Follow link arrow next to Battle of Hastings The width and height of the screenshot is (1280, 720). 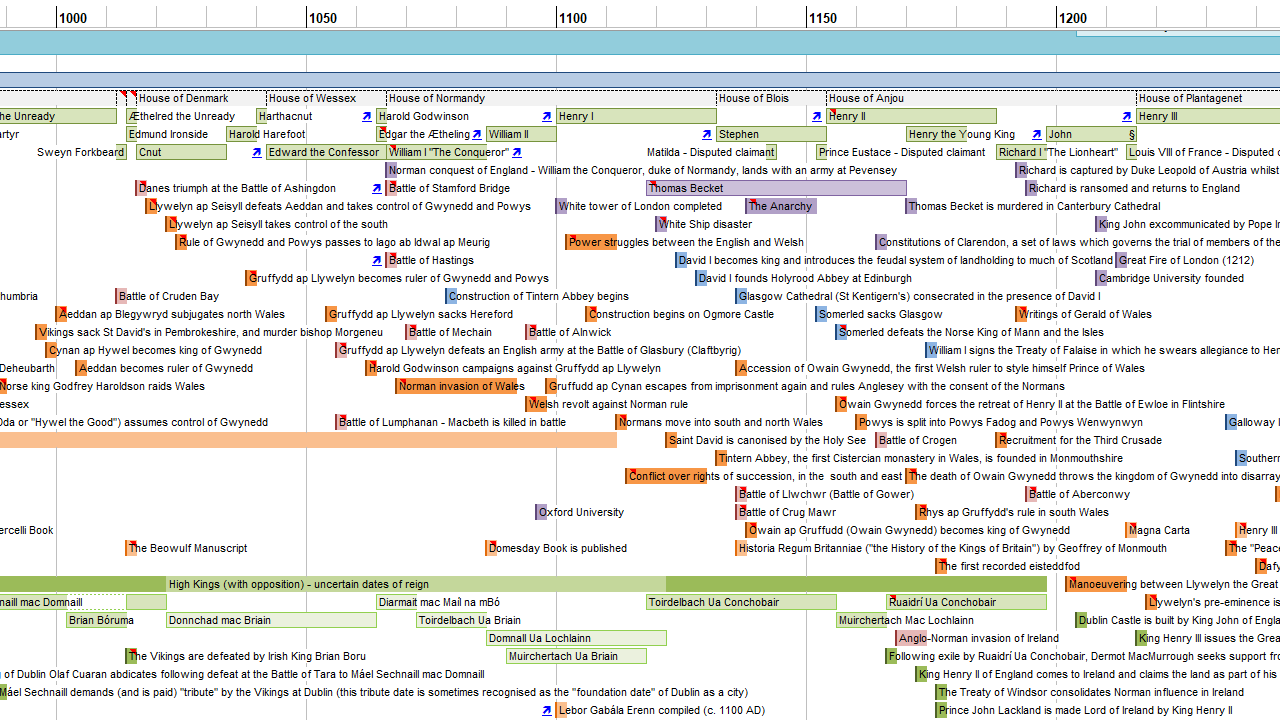377,261
